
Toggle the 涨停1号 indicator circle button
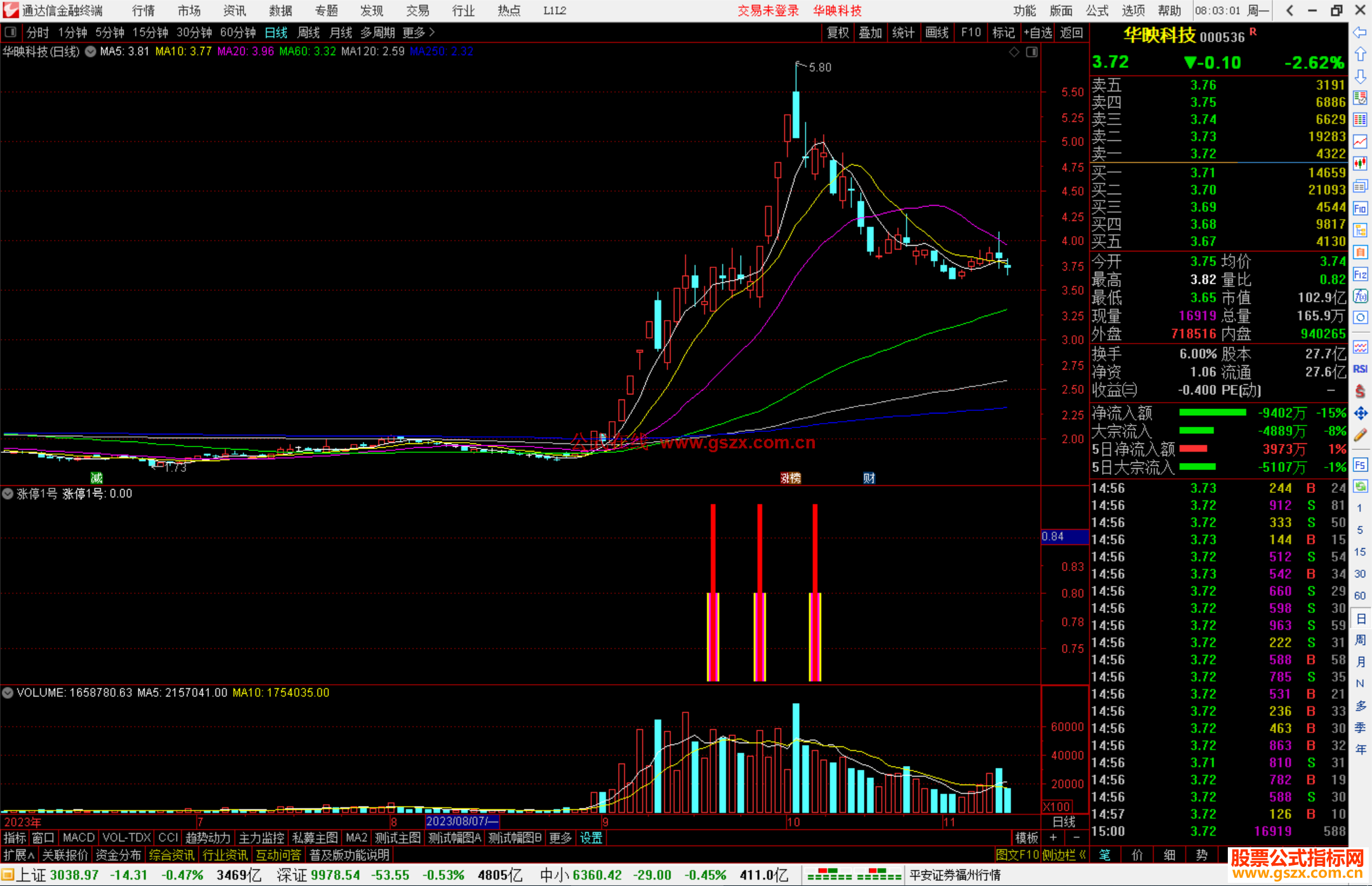tap(8, 493)
